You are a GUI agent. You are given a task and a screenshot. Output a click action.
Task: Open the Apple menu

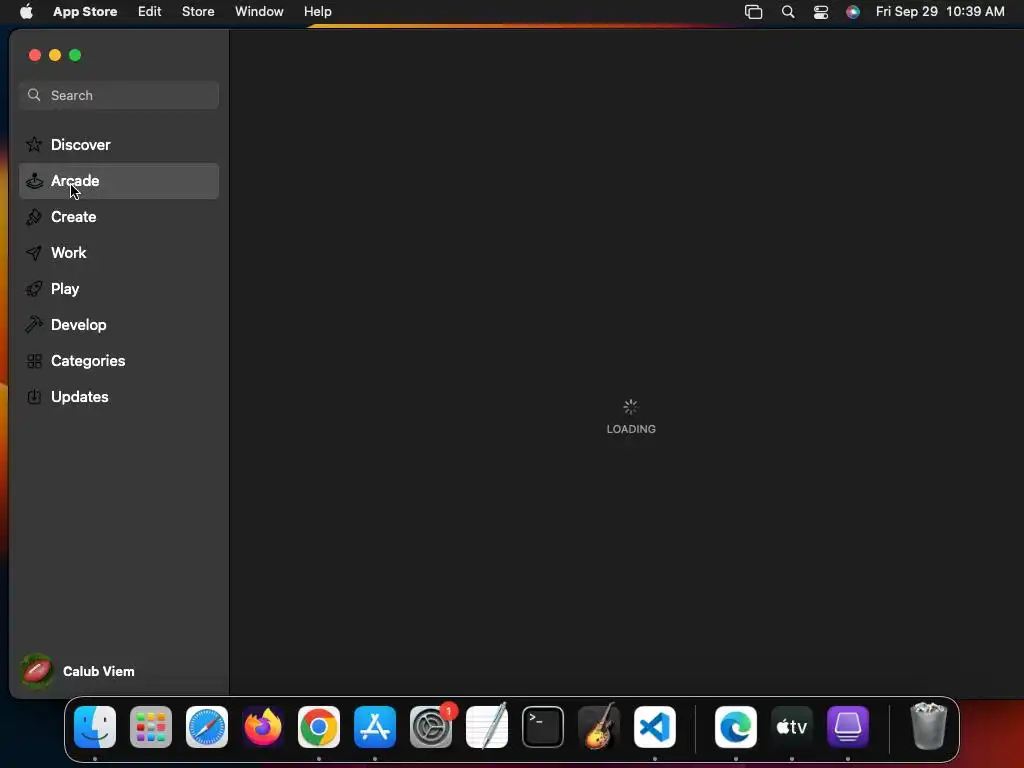pyautogui.click(x=26, y=12)
